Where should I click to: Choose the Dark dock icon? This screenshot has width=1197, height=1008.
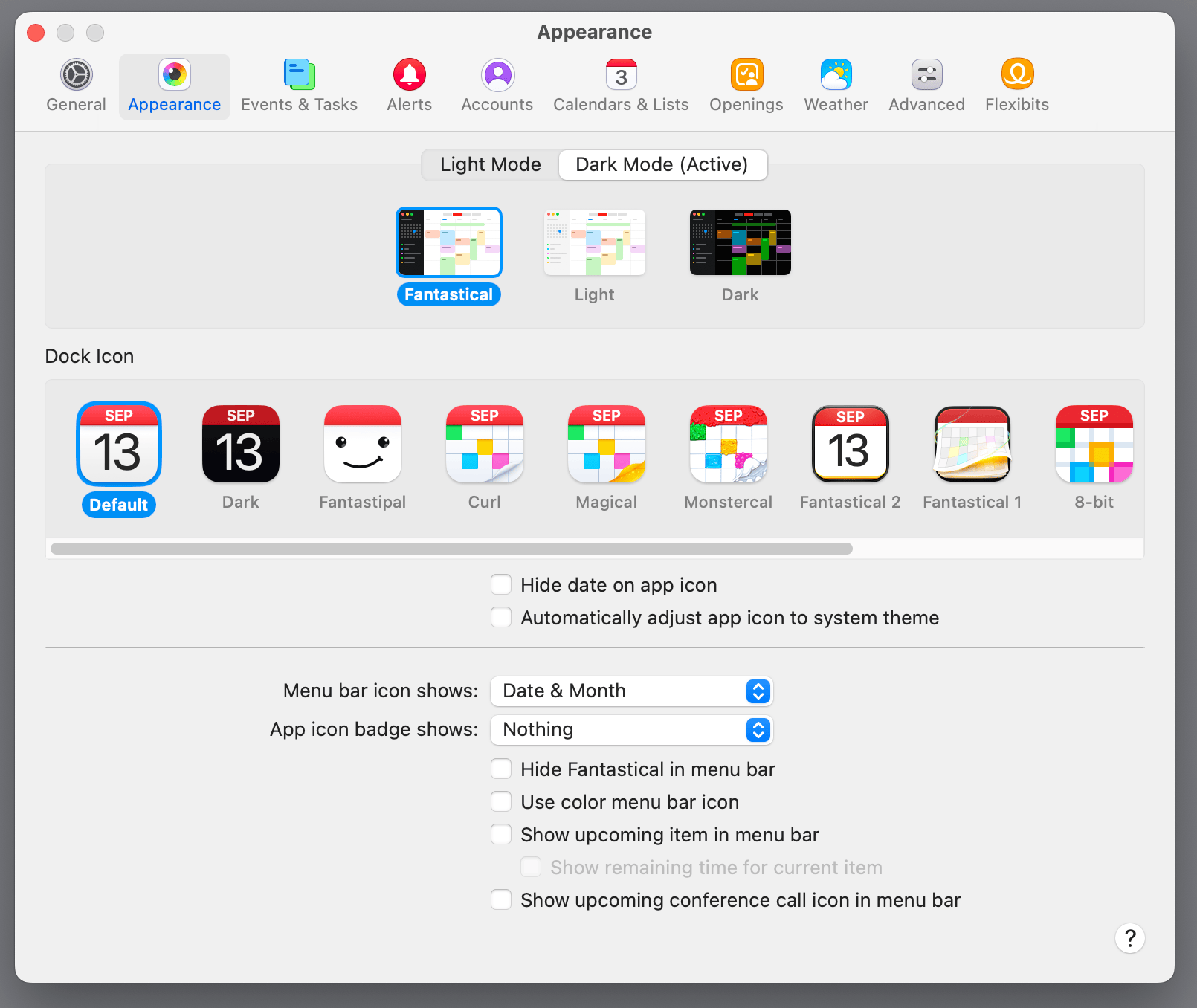pos(241,444)
